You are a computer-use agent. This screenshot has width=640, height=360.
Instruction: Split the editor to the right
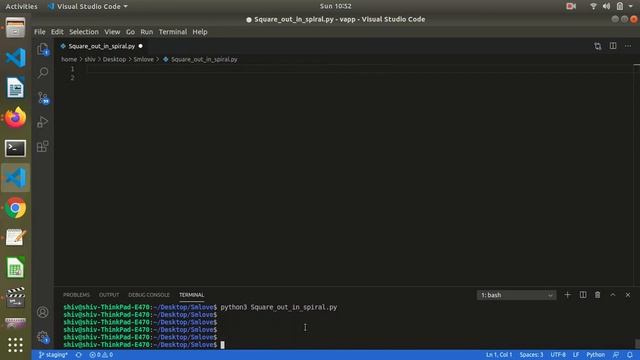click(x=613, y=46)
